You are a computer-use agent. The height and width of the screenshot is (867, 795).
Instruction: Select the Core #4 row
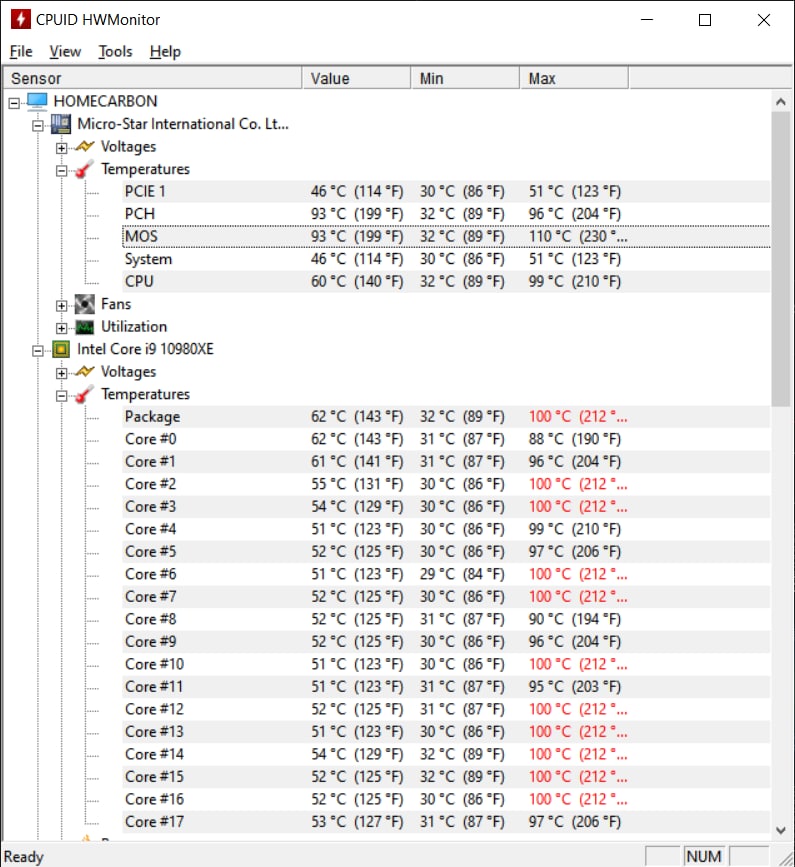pyautogui.click(x=446, y=529)
